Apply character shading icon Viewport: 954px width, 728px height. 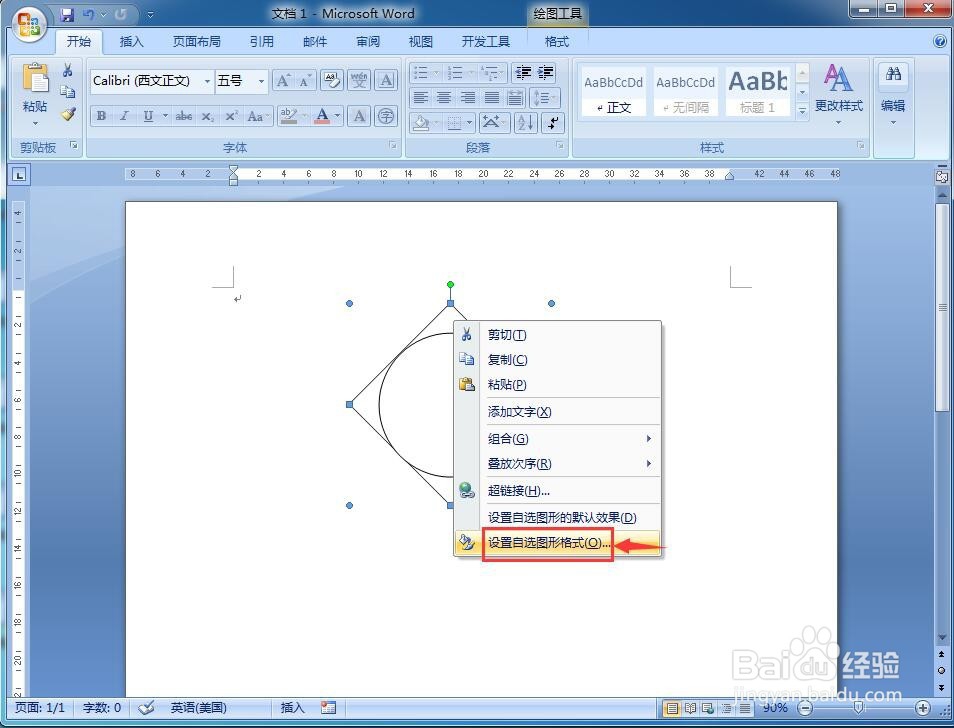click(x=359, y=116)
